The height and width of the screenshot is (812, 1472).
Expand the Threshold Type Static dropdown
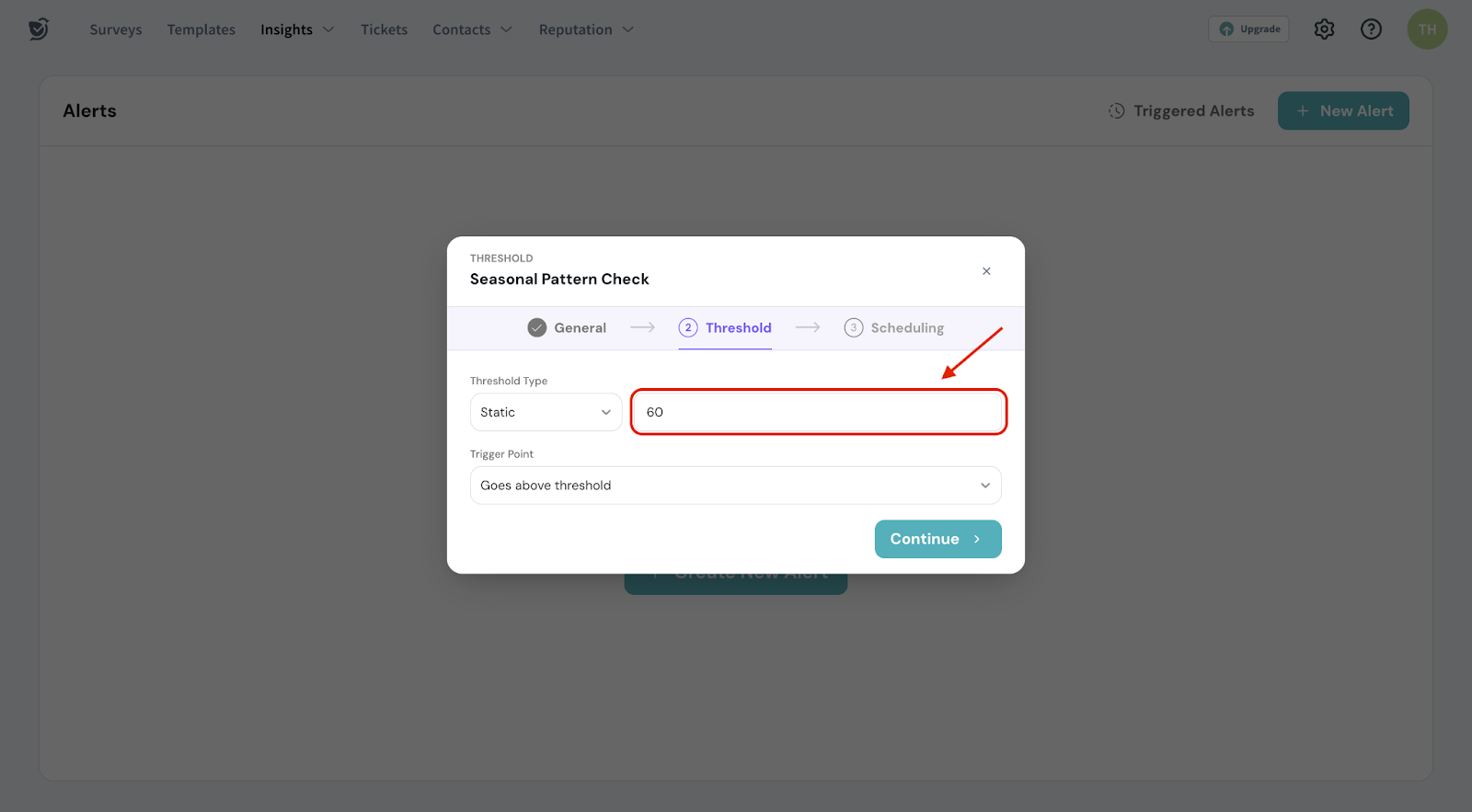pyautogui.click(x=546, y=412)
